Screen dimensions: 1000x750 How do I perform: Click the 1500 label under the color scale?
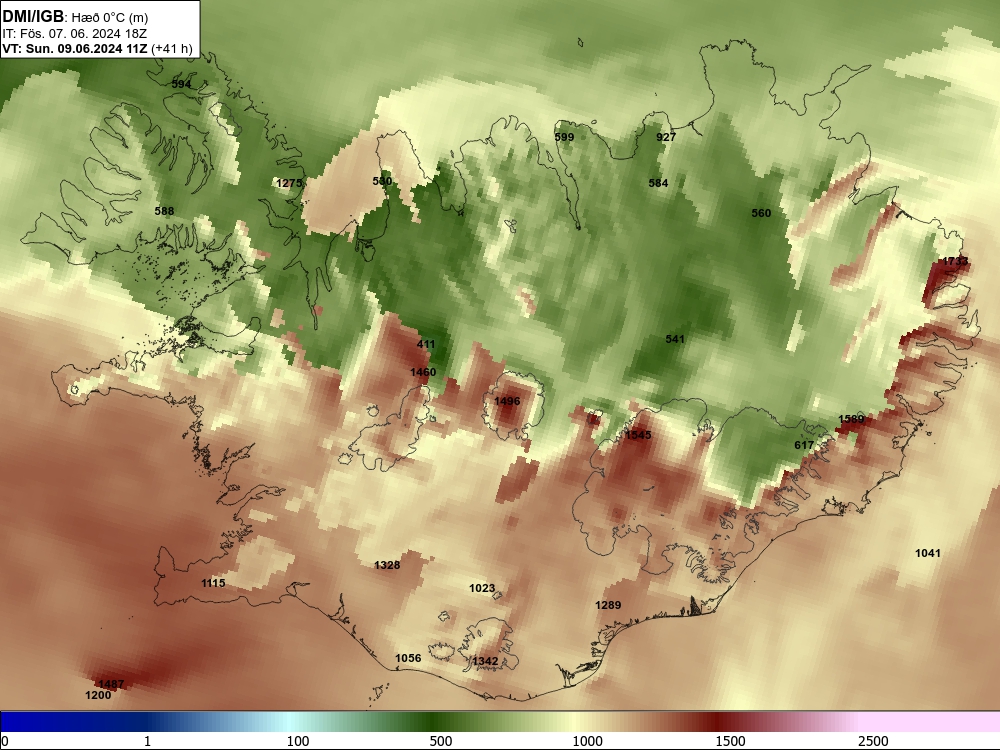click(x=730, y=741)
